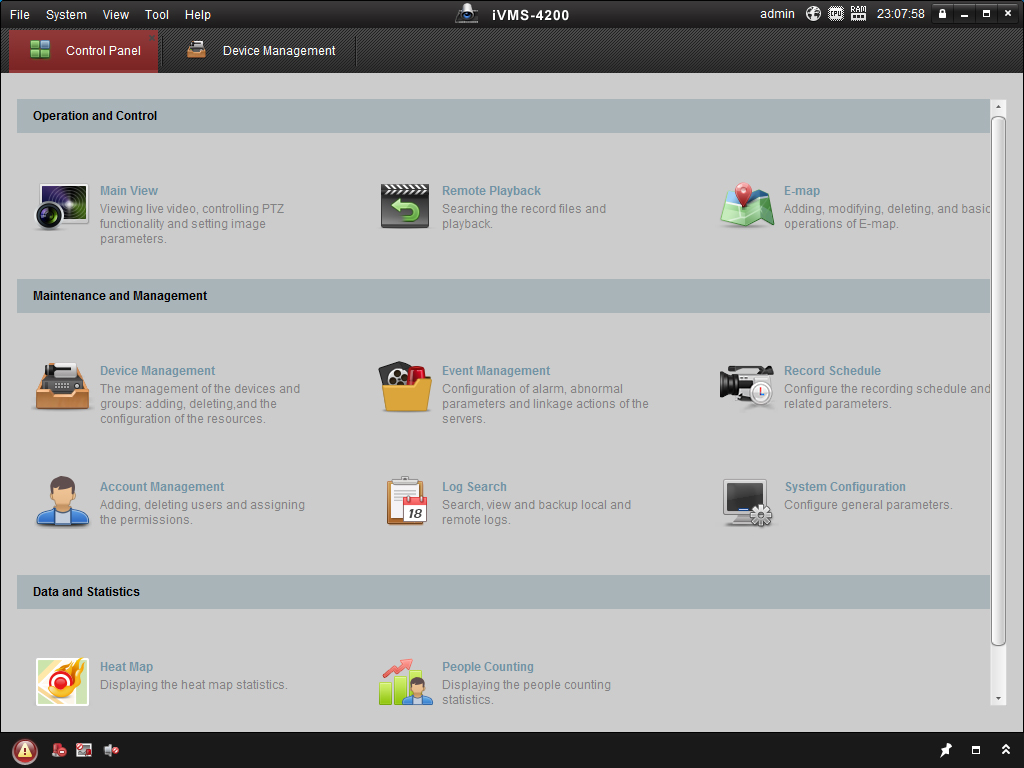This screenshot has height=768, width=1024.
Task: Click the pin icon in the bottom bar
Action: click(946, 750)
